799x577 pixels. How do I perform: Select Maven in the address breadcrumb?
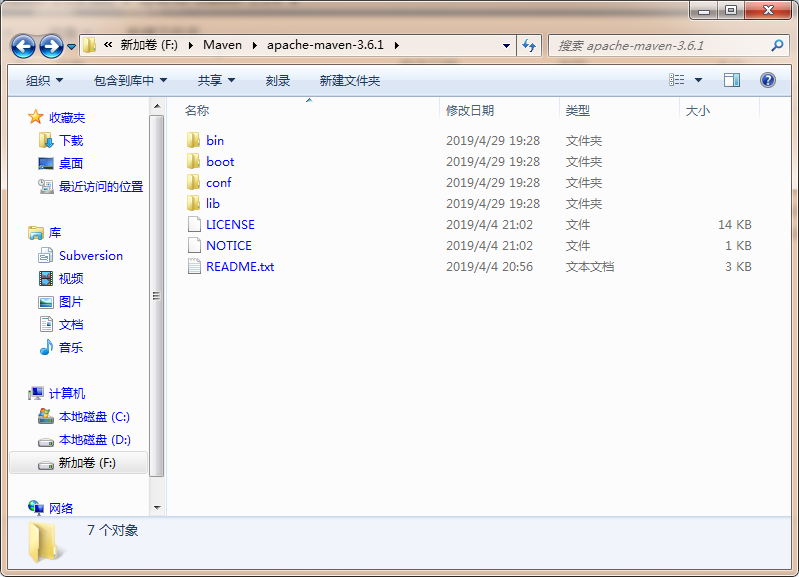(222, 45)
